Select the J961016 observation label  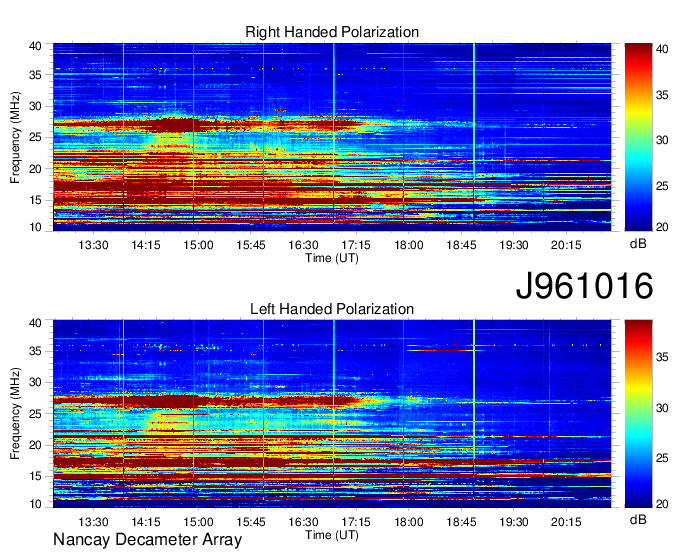click(584, 286)
